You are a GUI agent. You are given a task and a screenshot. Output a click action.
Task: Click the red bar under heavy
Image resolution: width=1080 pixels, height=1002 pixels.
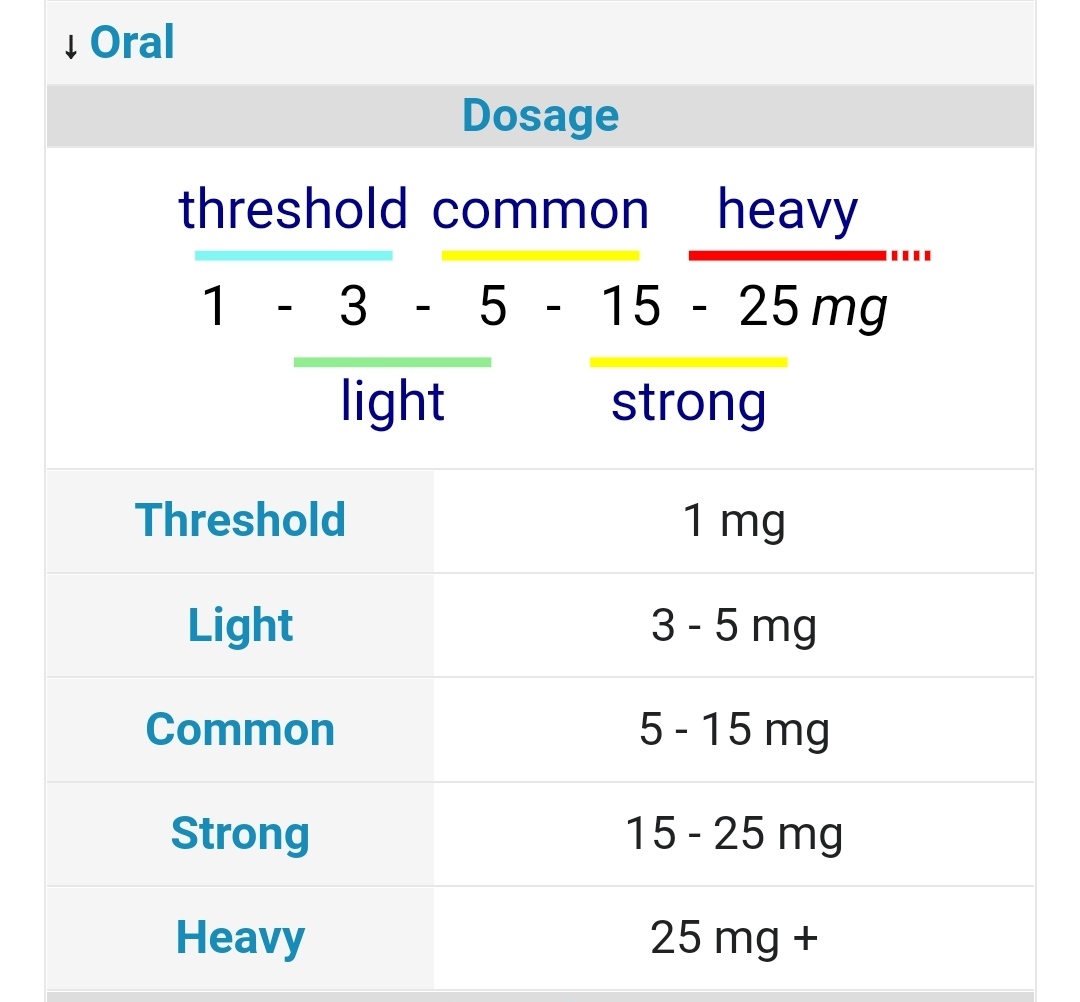coord(787,256)
